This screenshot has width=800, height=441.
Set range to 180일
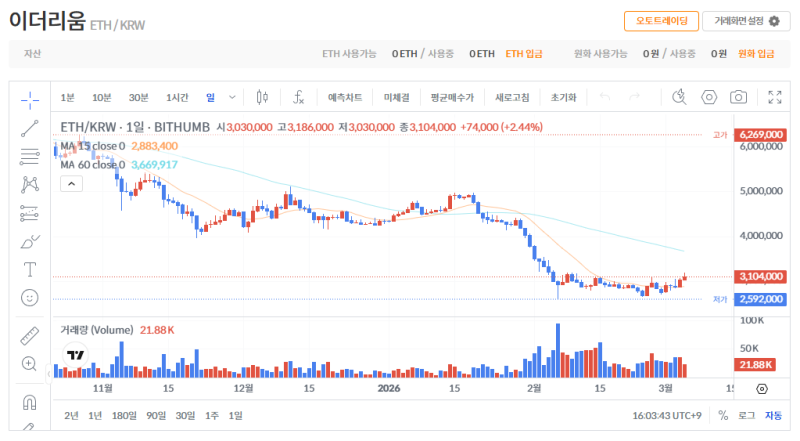coord(124,415)
